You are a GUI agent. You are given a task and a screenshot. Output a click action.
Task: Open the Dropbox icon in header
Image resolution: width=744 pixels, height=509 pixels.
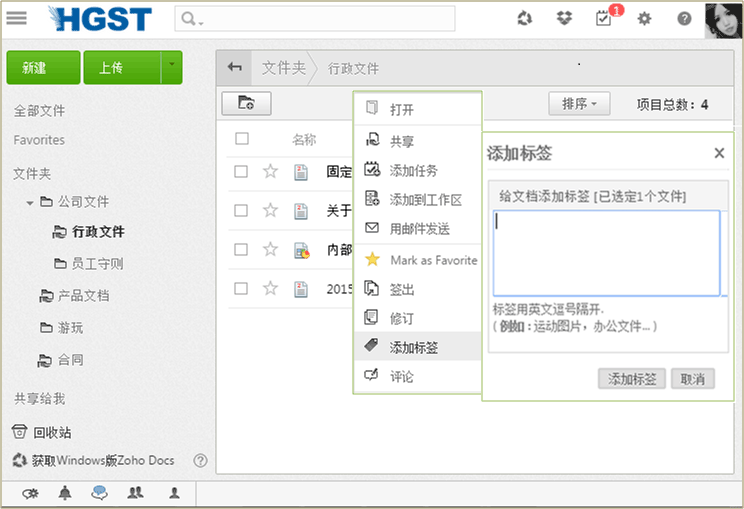pos(564,19)
